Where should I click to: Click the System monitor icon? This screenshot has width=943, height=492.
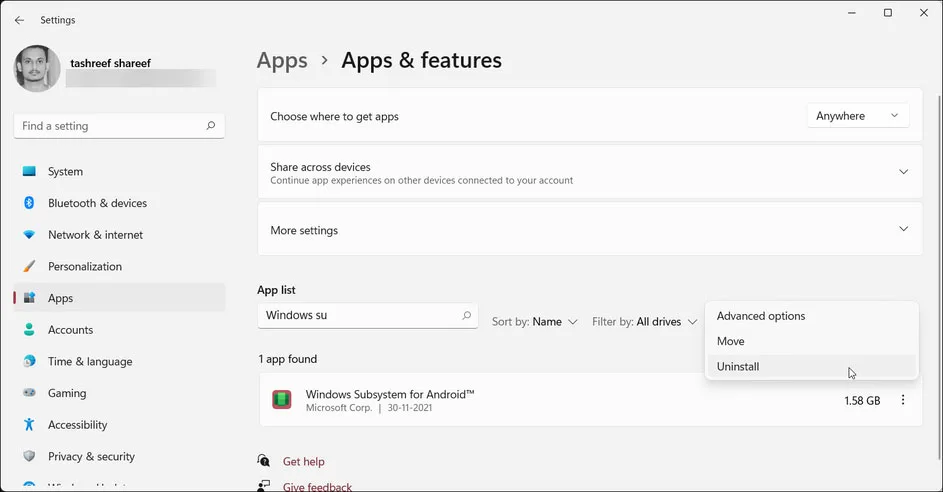[29, 171]
